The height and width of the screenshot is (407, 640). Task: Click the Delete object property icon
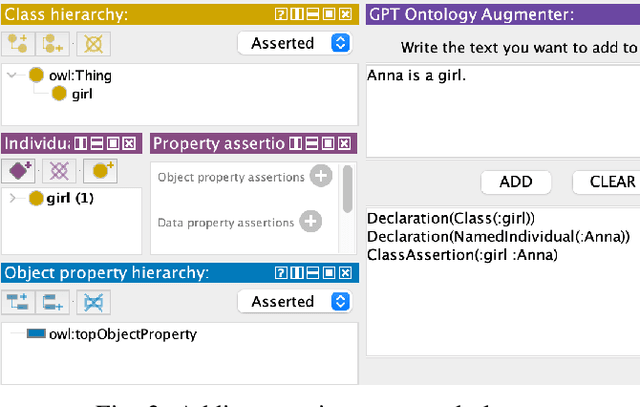tap(93, 301)
